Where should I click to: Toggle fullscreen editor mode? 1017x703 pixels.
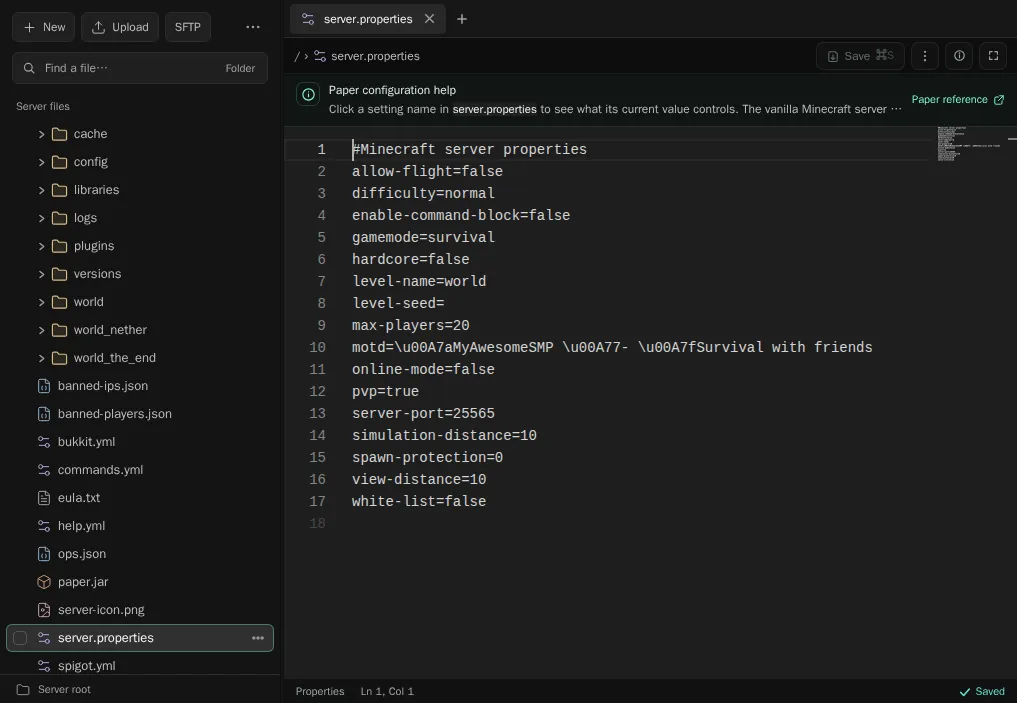coord(993,56)
